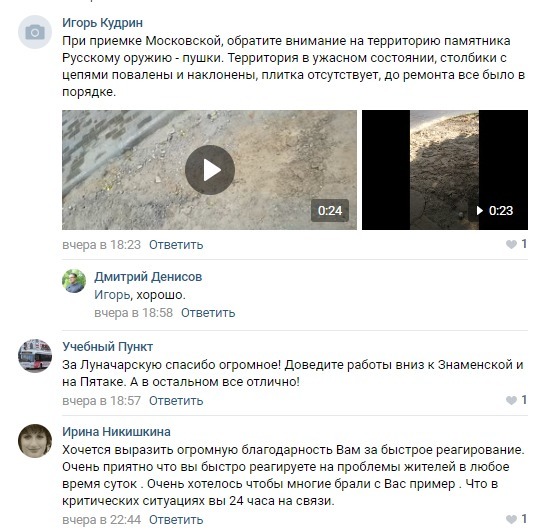Viewport: 541px width, 532px height.
Task: Like Игорь Кудрин's comment with heart
Action: [511, 244]
